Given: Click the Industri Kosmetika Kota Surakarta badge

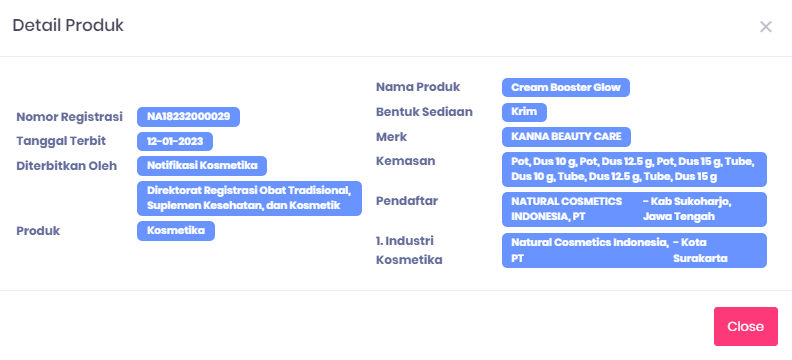Looking at the screenshot, I should [634, 250].
